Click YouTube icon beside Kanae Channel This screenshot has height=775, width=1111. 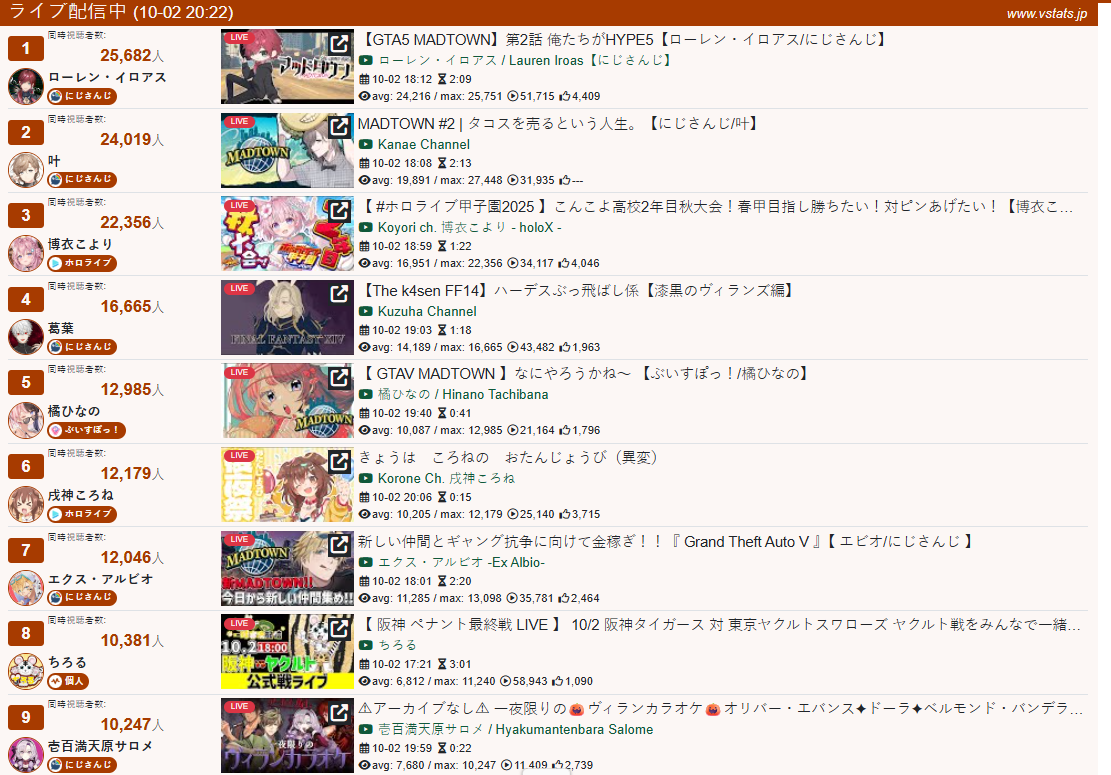coord(366,145)
